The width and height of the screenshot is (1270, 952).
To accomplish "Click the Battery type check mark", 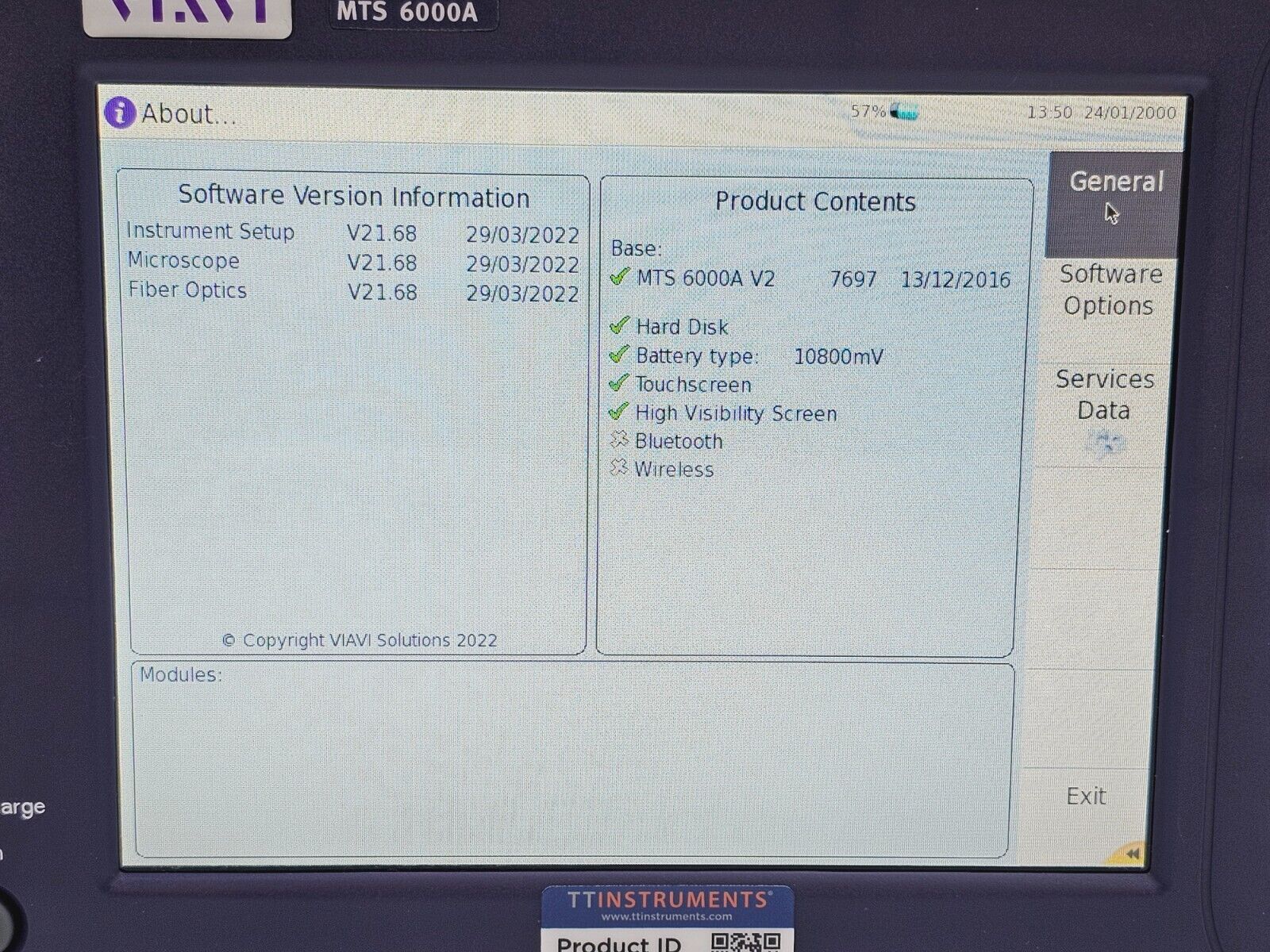I will pyautogui.click(x=619, y=354).
